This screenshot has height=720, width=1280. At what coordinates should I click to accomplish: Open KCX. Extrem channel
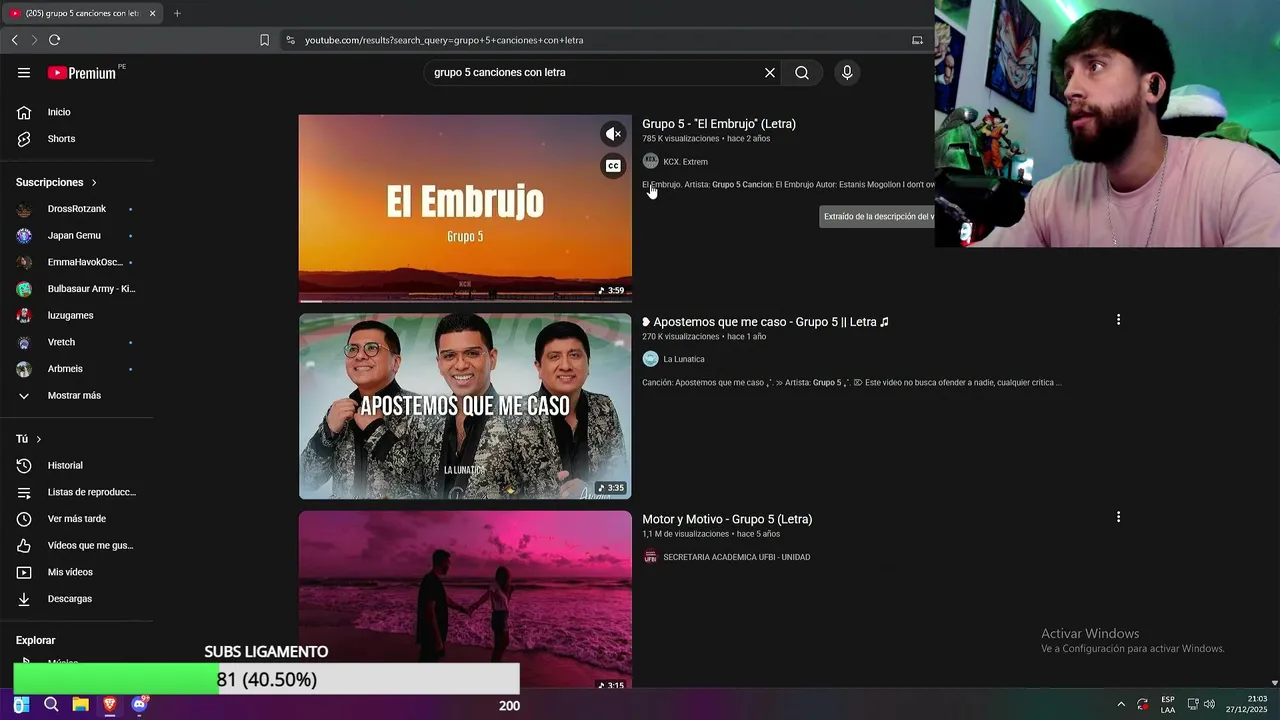685,162
